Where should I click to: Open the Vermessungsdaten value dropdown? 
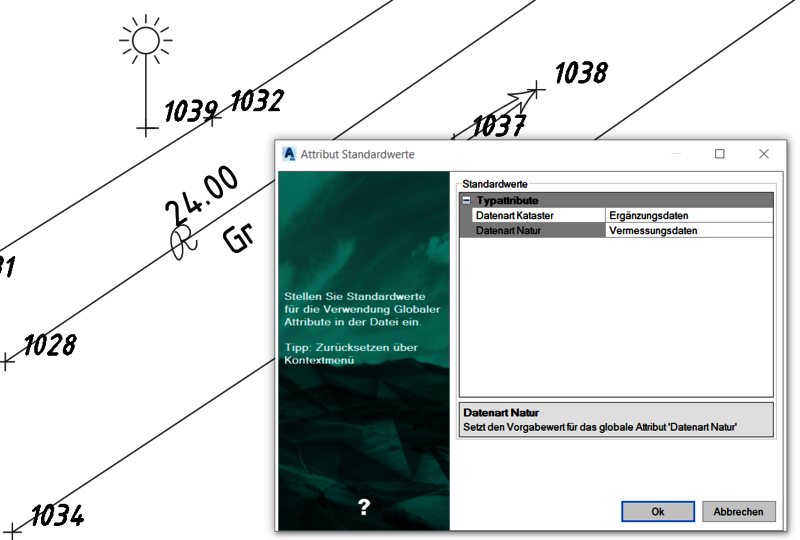[x=689, y=230]
